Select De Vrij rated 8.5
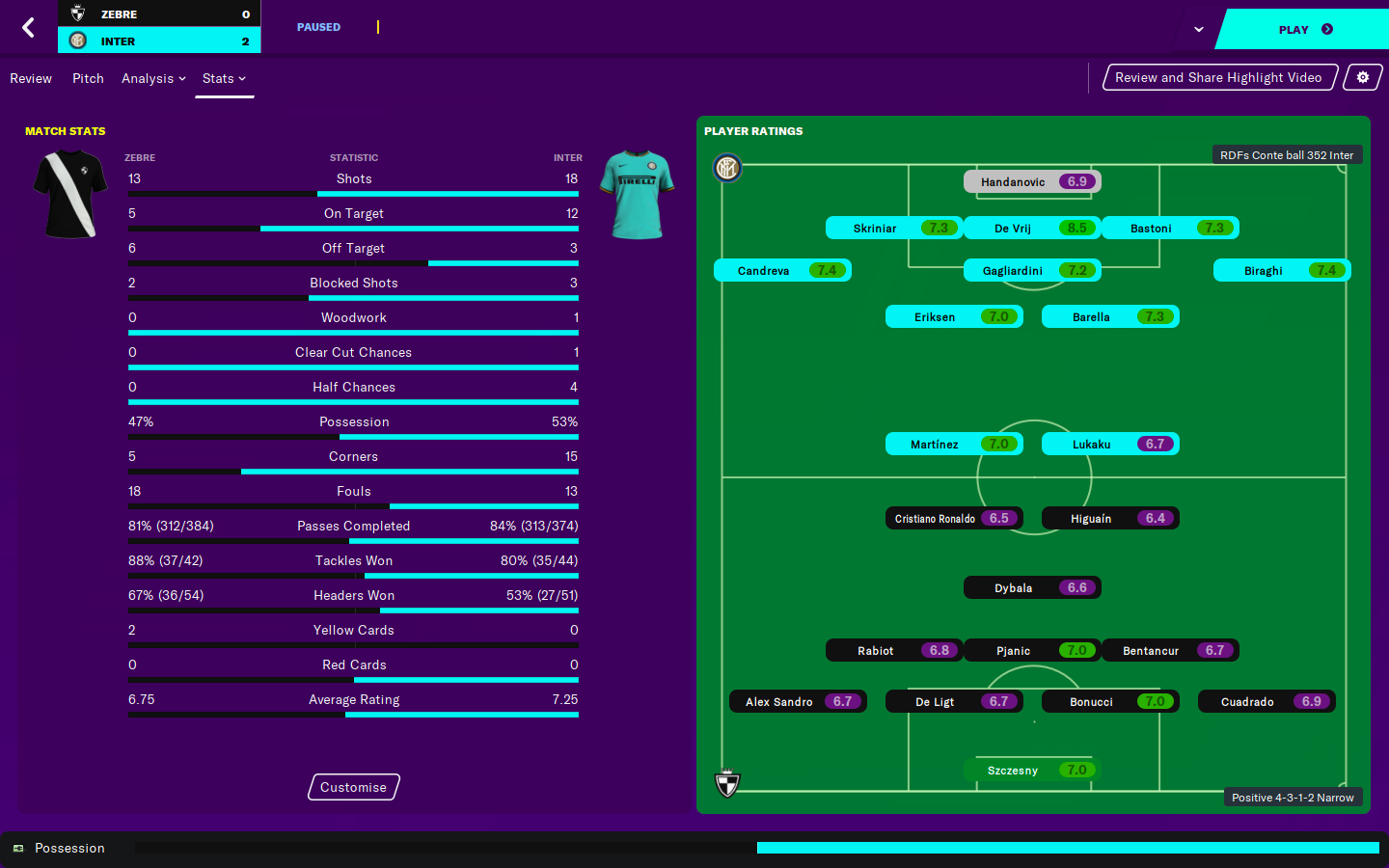 [1032, 228]
